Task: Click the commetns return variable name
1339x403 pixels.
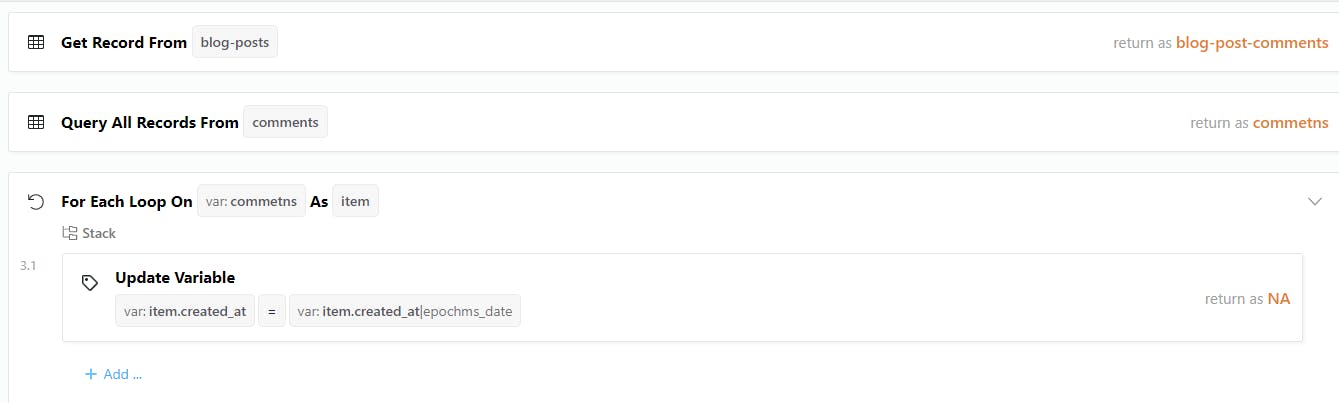Action: (1290, 123)
